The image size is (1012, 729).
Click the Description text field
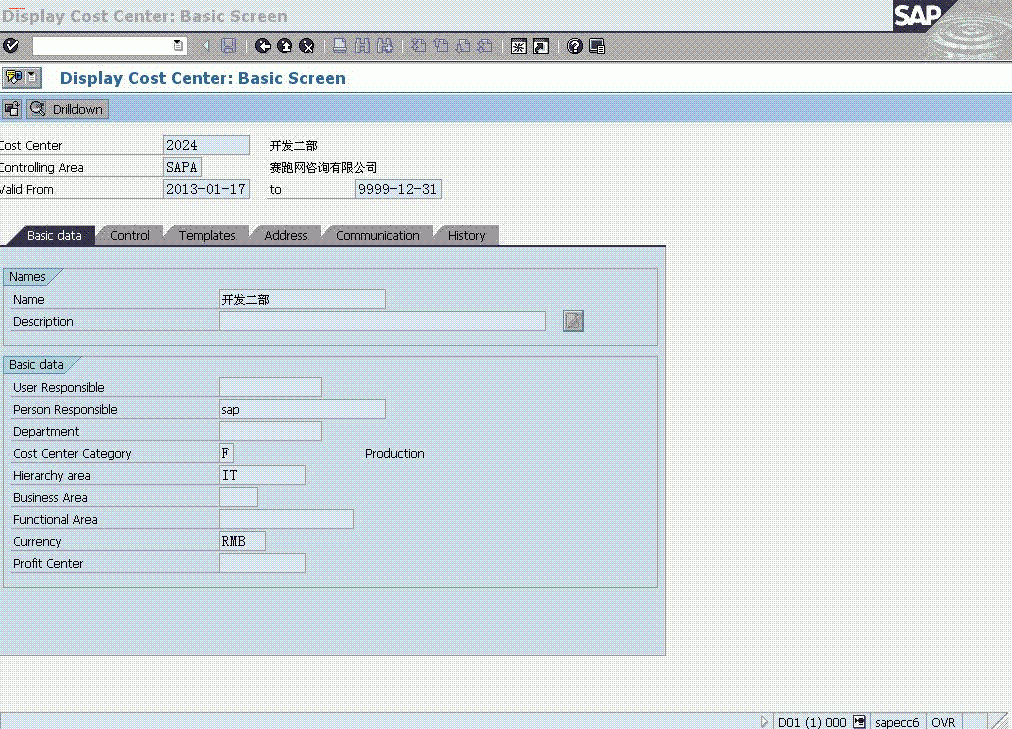382,321
